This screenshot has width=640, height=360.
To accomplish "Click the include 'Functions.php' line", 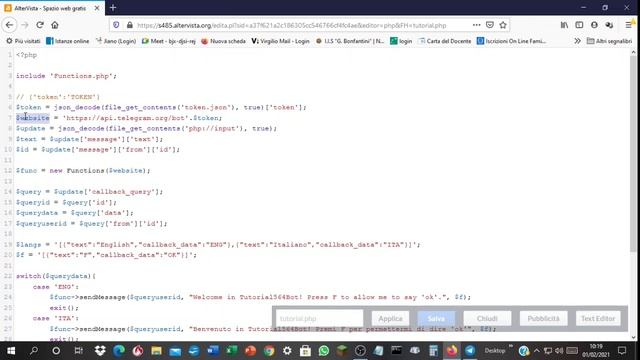I will click(66, 76).
